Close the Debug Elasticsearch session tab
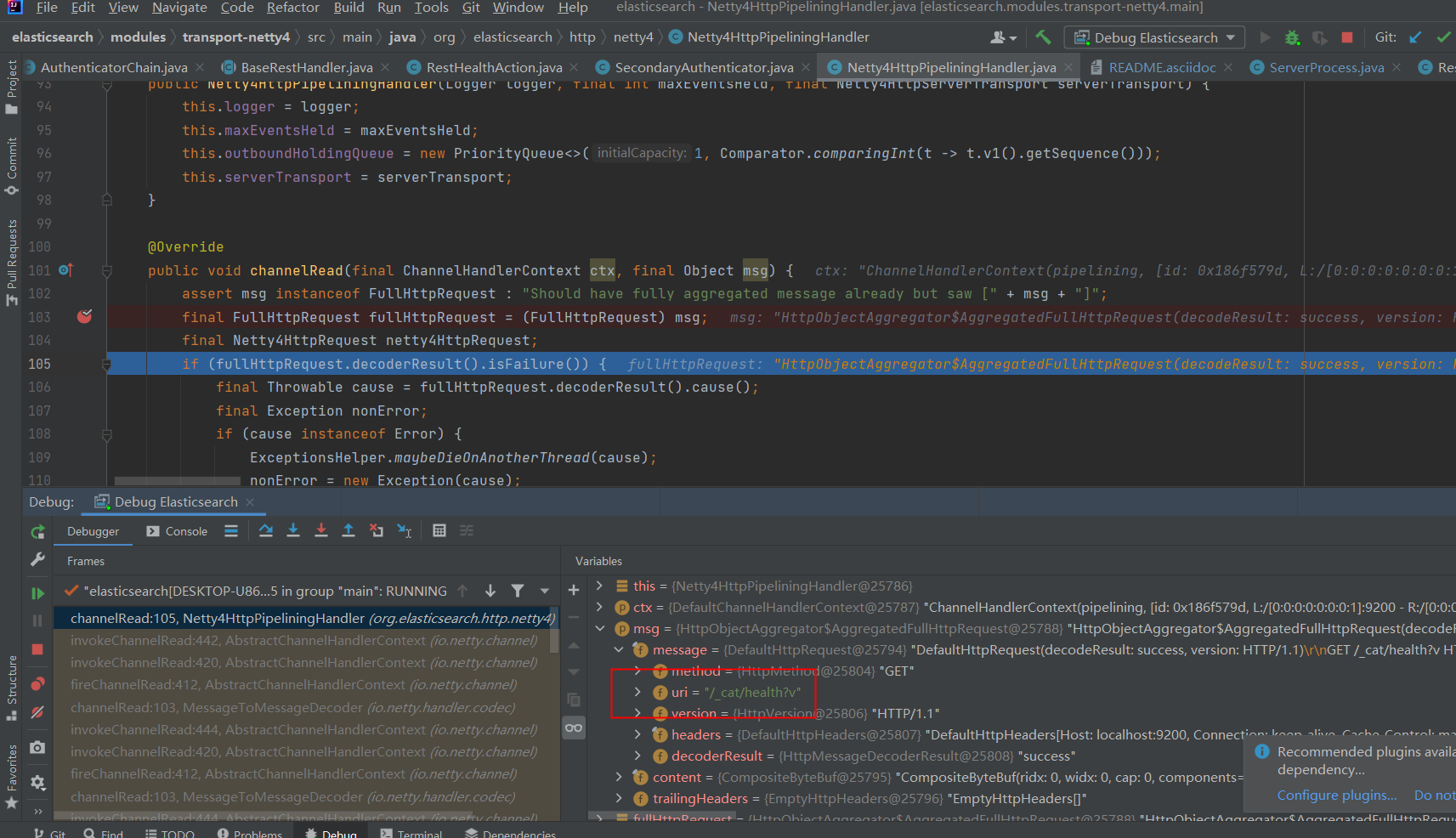 [x=251, y=502]
